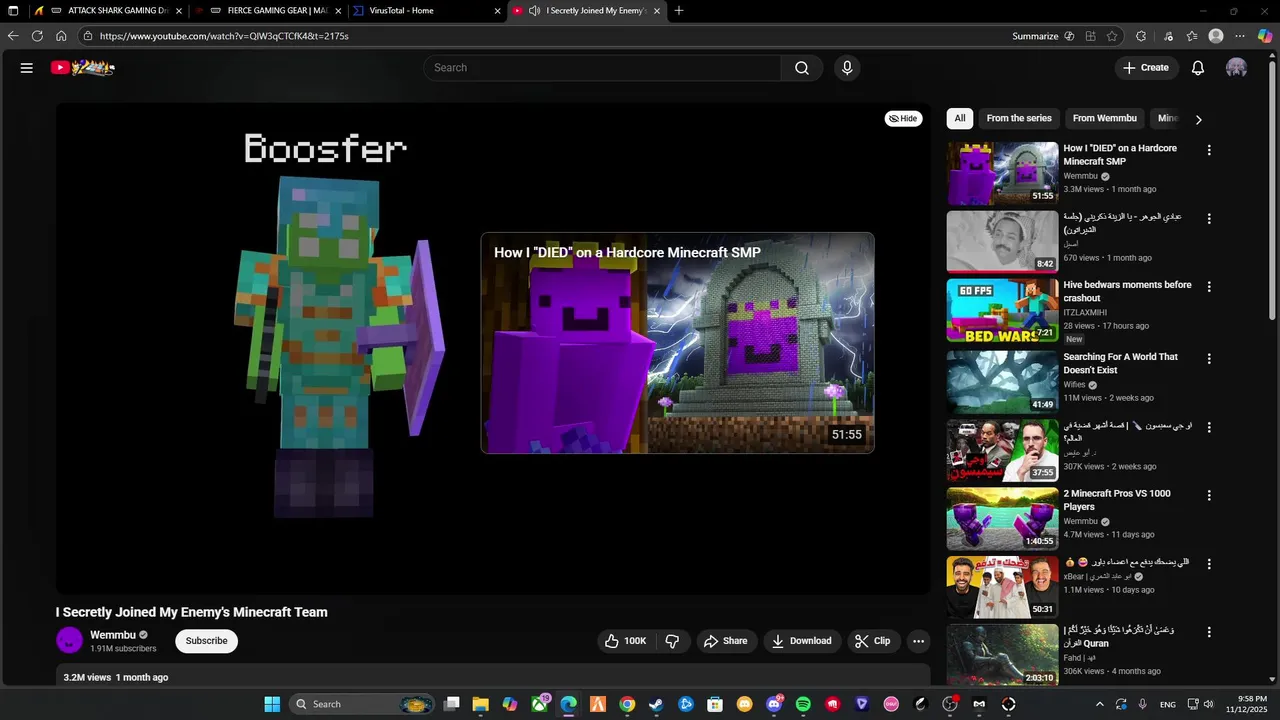Click the address bar URL
This screenshot has height=720, width=1280.
pyautogui.click(x=224, y=36)
